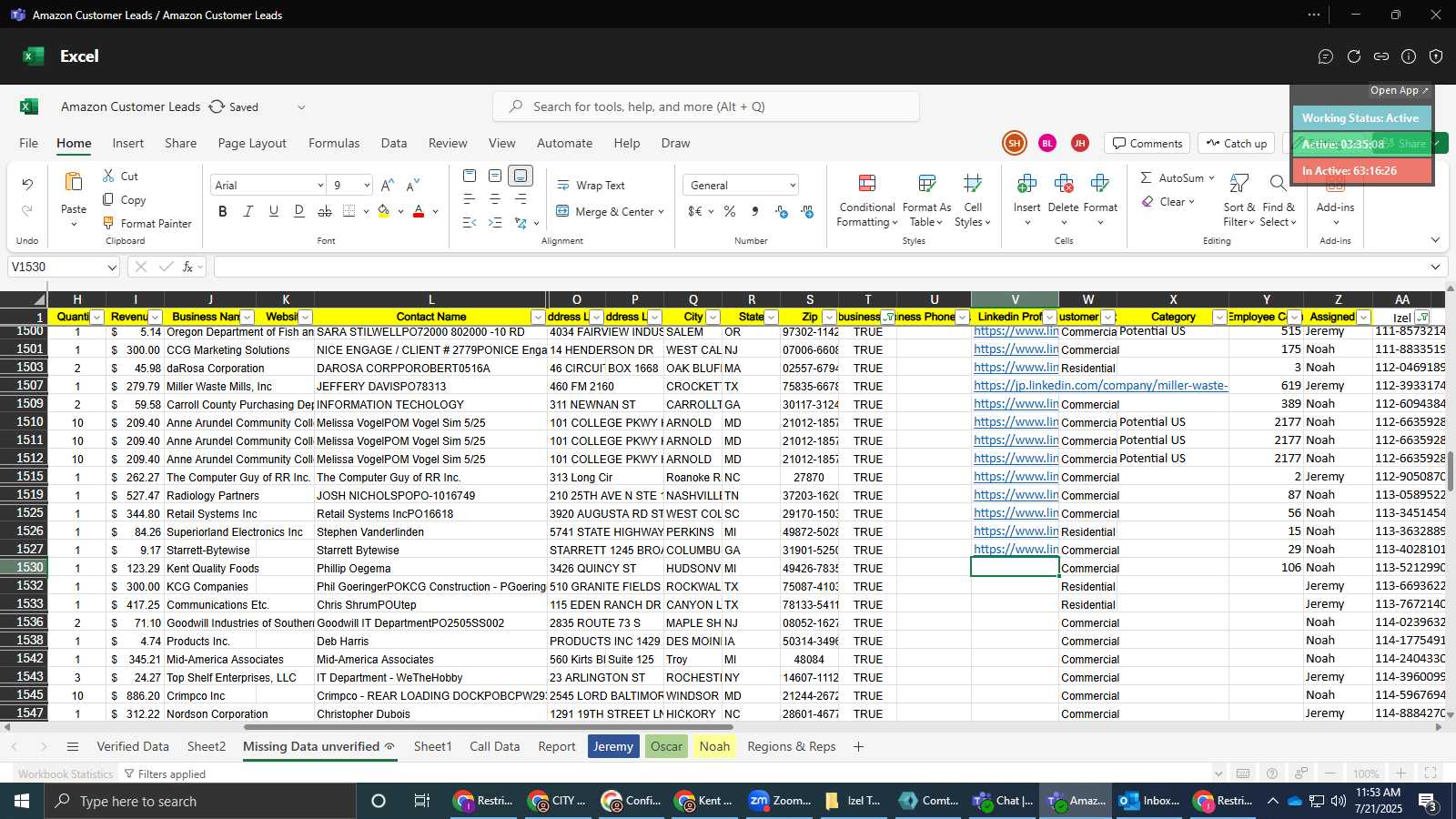Click the Cut scissors icon
This screenshot has width=1456, height=819.
coord(108,176)
